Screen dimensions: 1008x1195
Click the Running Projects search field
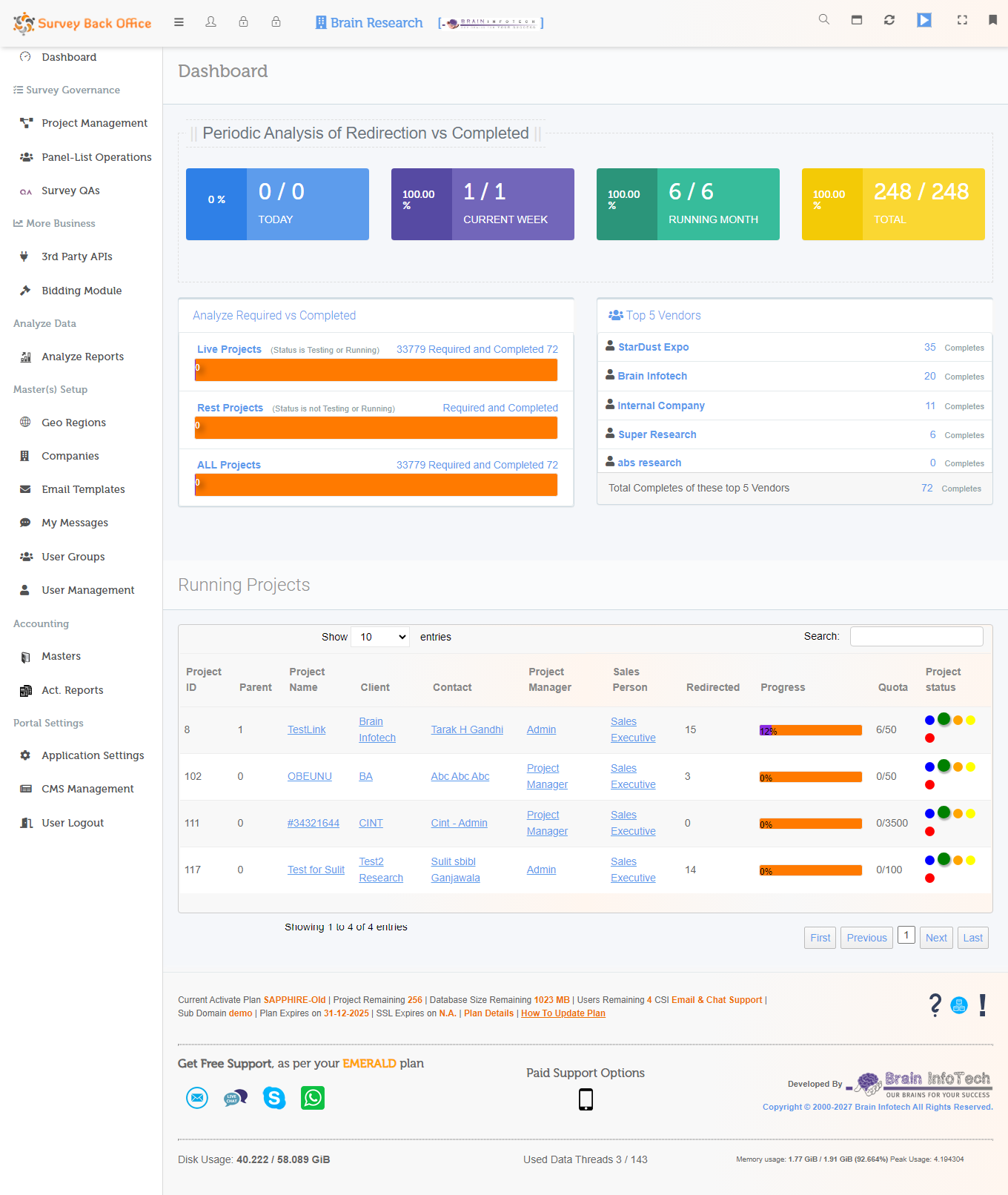[917, 636]
